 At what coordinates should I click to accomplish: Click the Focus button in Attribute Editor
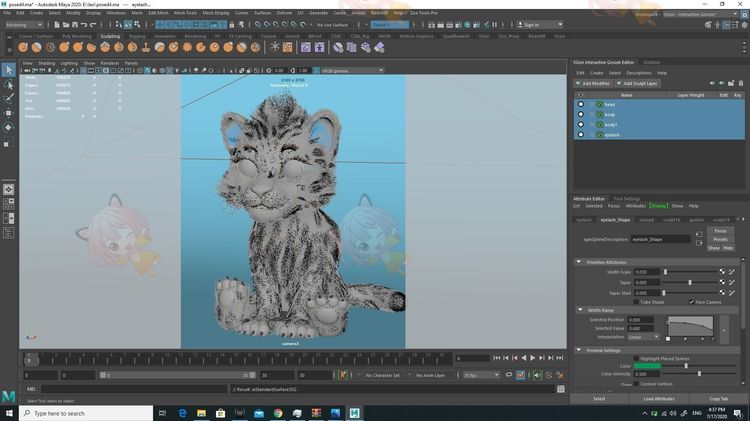pos(720,231)
